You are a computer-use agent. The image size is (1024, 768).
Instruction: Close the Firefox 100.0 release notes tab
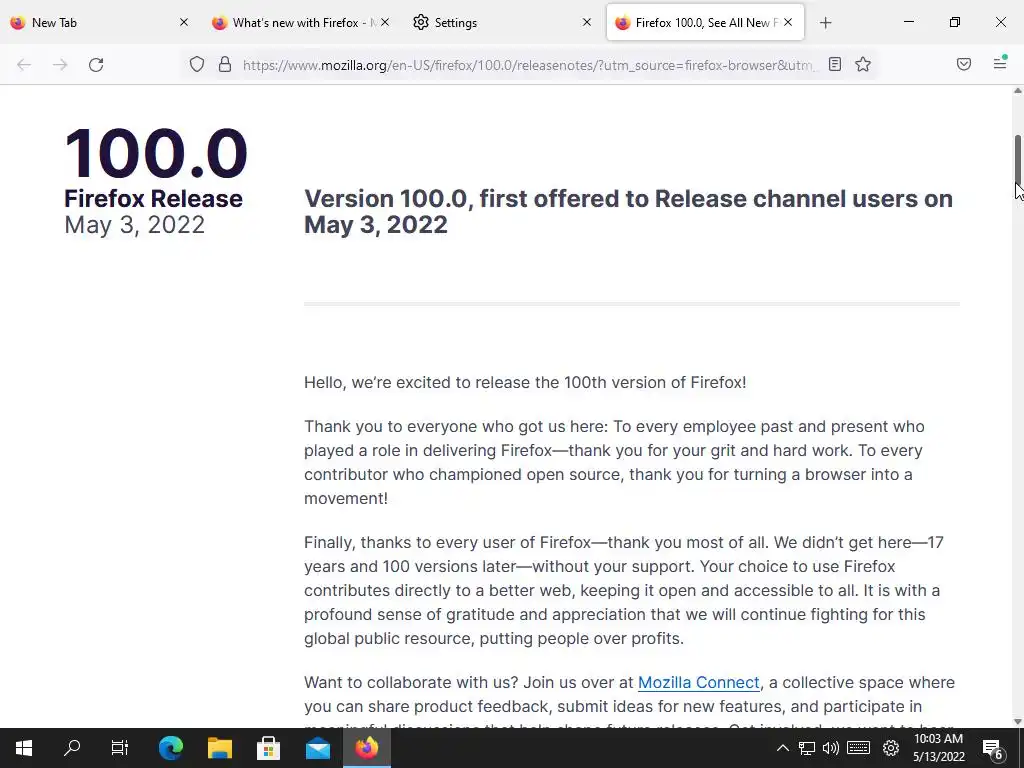pyautogui.click(x=788, y=22)
